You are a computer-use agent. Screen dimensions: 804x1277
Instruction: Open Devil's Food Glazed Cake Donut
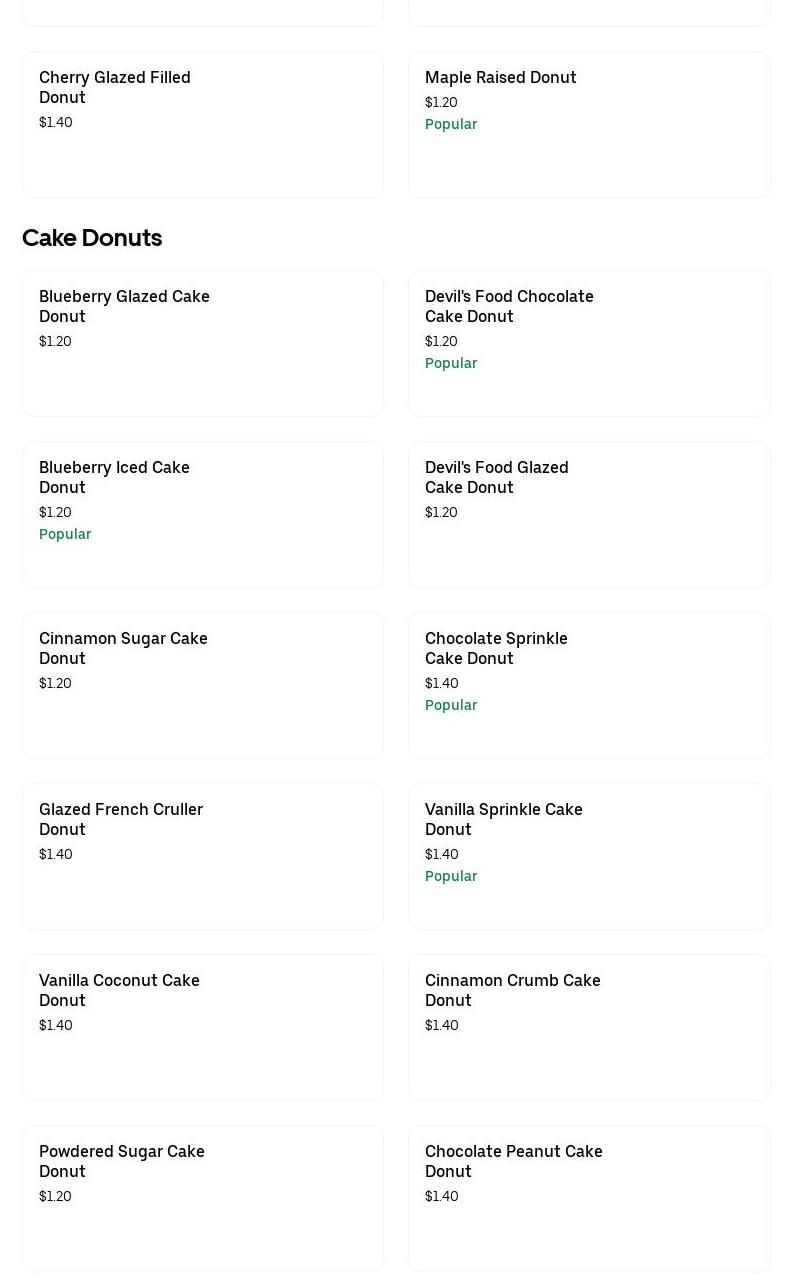tap(496, 477)
